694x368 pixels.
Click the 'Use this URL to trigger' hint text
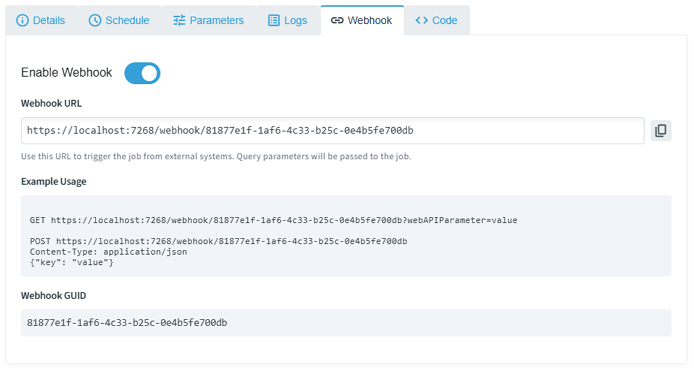tap(216, 156)
